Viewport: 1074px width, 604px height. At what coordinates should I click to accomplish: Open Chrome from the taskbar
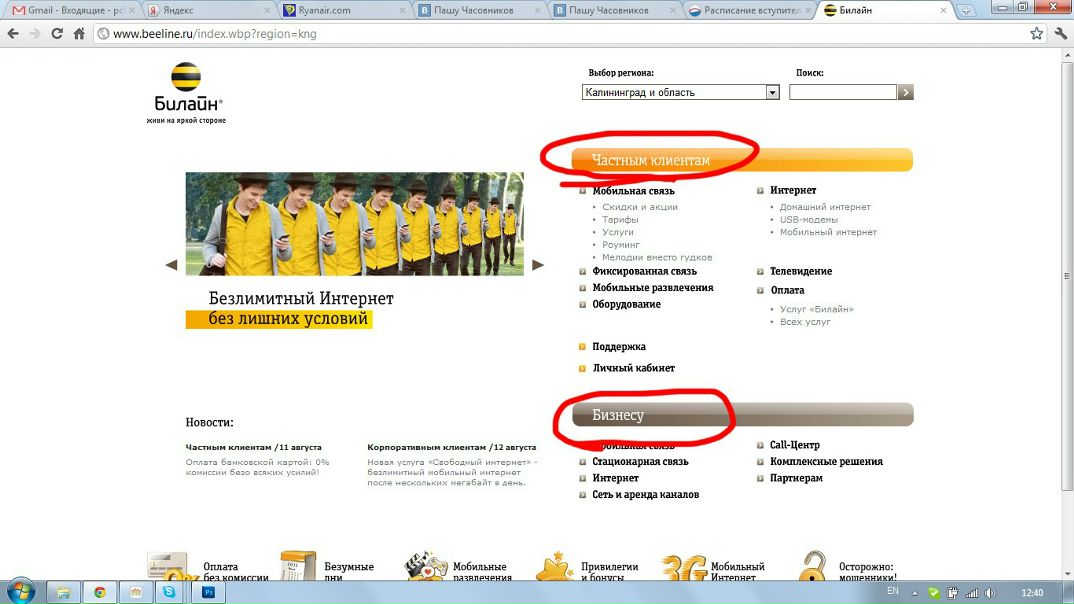coord(100,592)
